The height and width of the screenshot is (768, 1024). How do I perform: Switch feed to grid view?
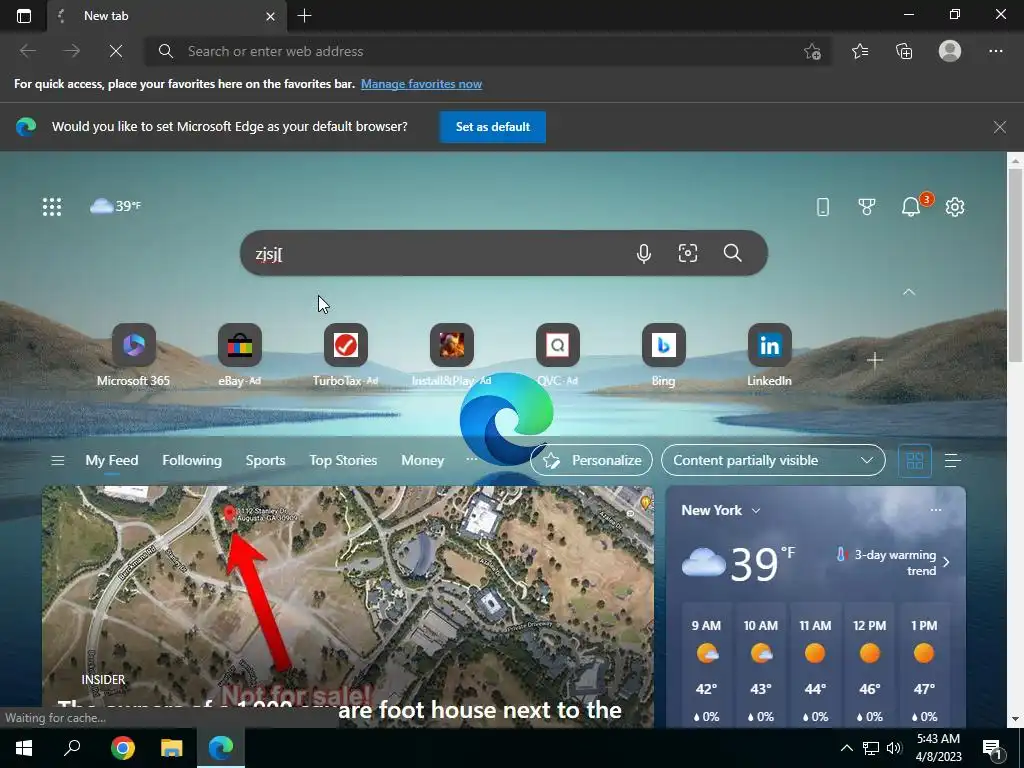tap(914, 460)
